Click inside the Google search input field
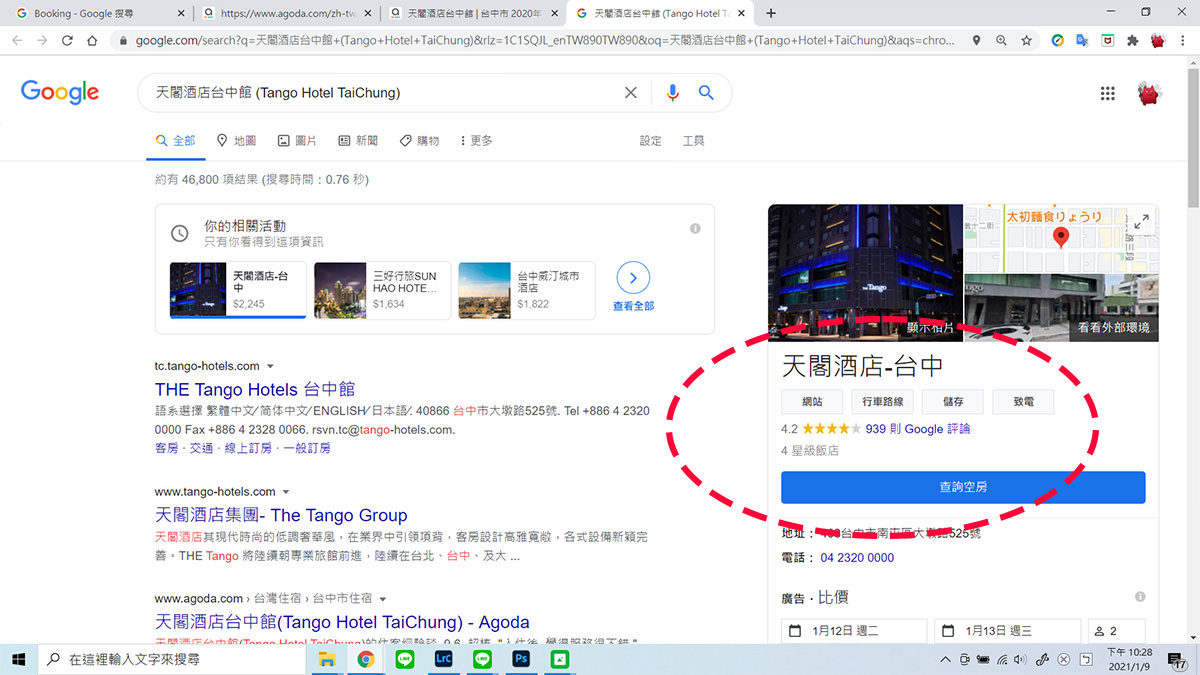The width and height of the screenshot is (1200, 675). click(400, 92)
